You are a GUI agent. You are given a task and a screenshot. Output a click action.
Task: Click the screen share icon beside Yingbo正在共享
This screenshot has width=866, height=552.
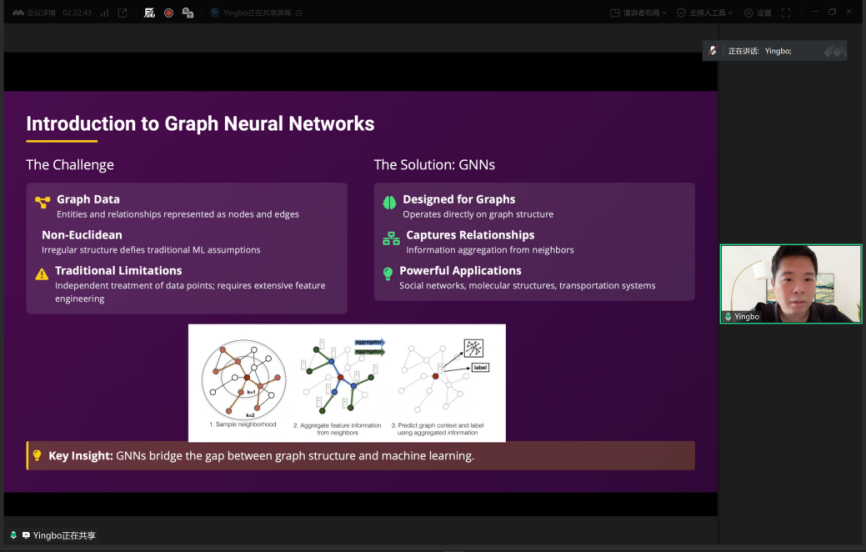click(25, 535)
